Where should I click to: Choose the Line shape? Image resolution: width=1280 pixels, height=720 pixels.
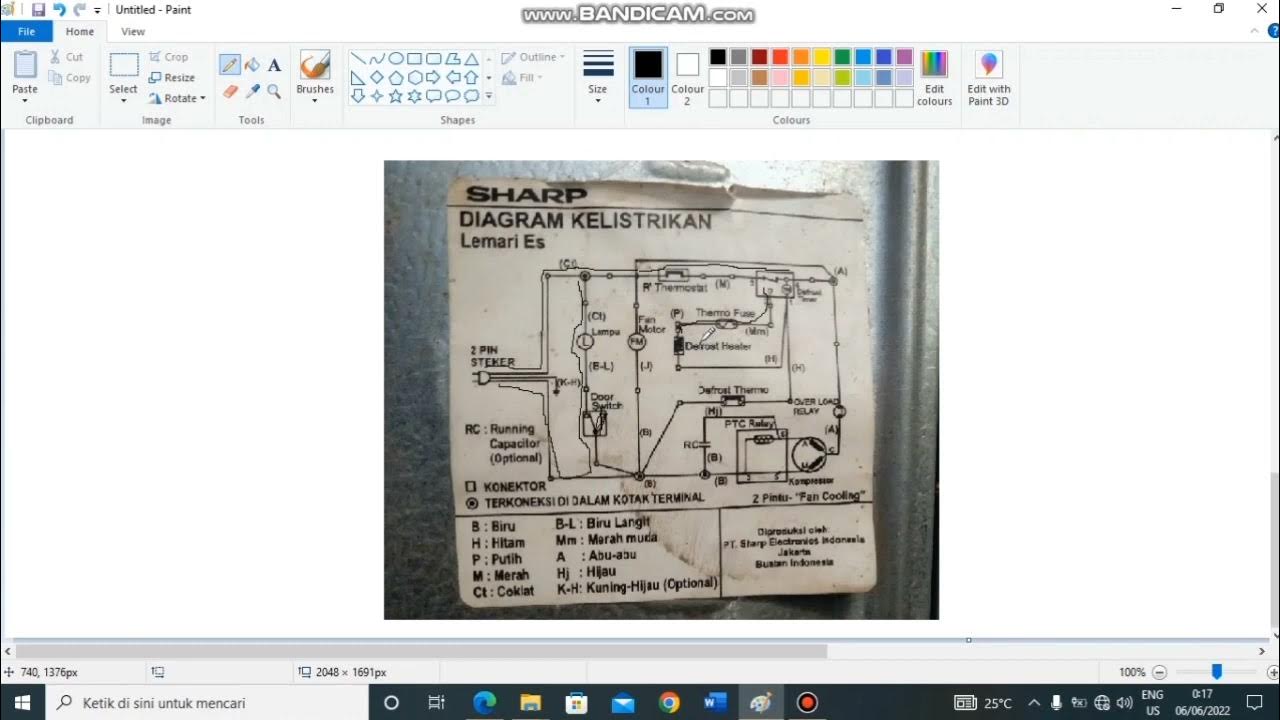358,59
